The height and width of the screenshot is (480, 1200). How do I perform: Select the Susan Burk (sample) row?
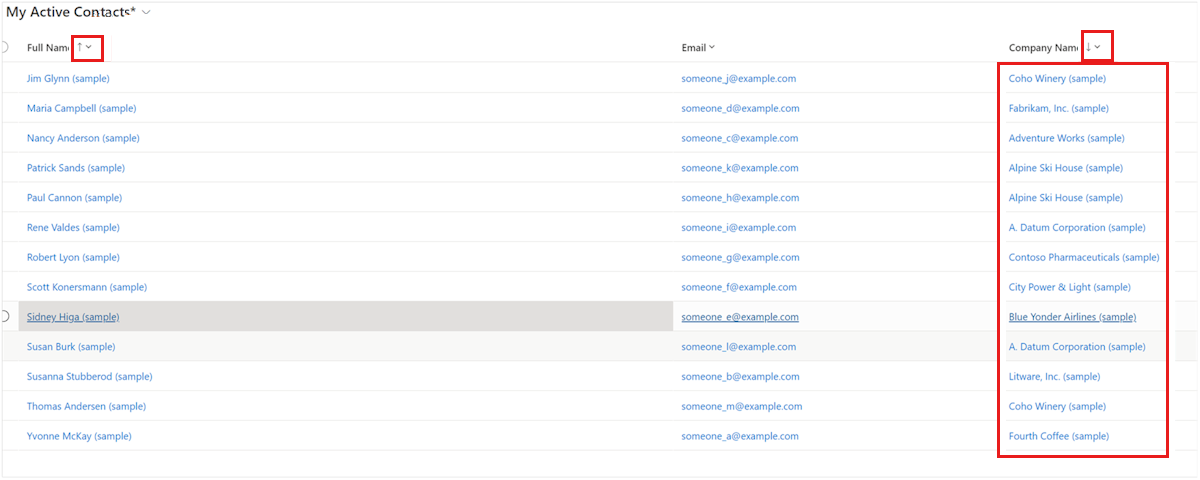pyautogui.click(x=600, y=347)
